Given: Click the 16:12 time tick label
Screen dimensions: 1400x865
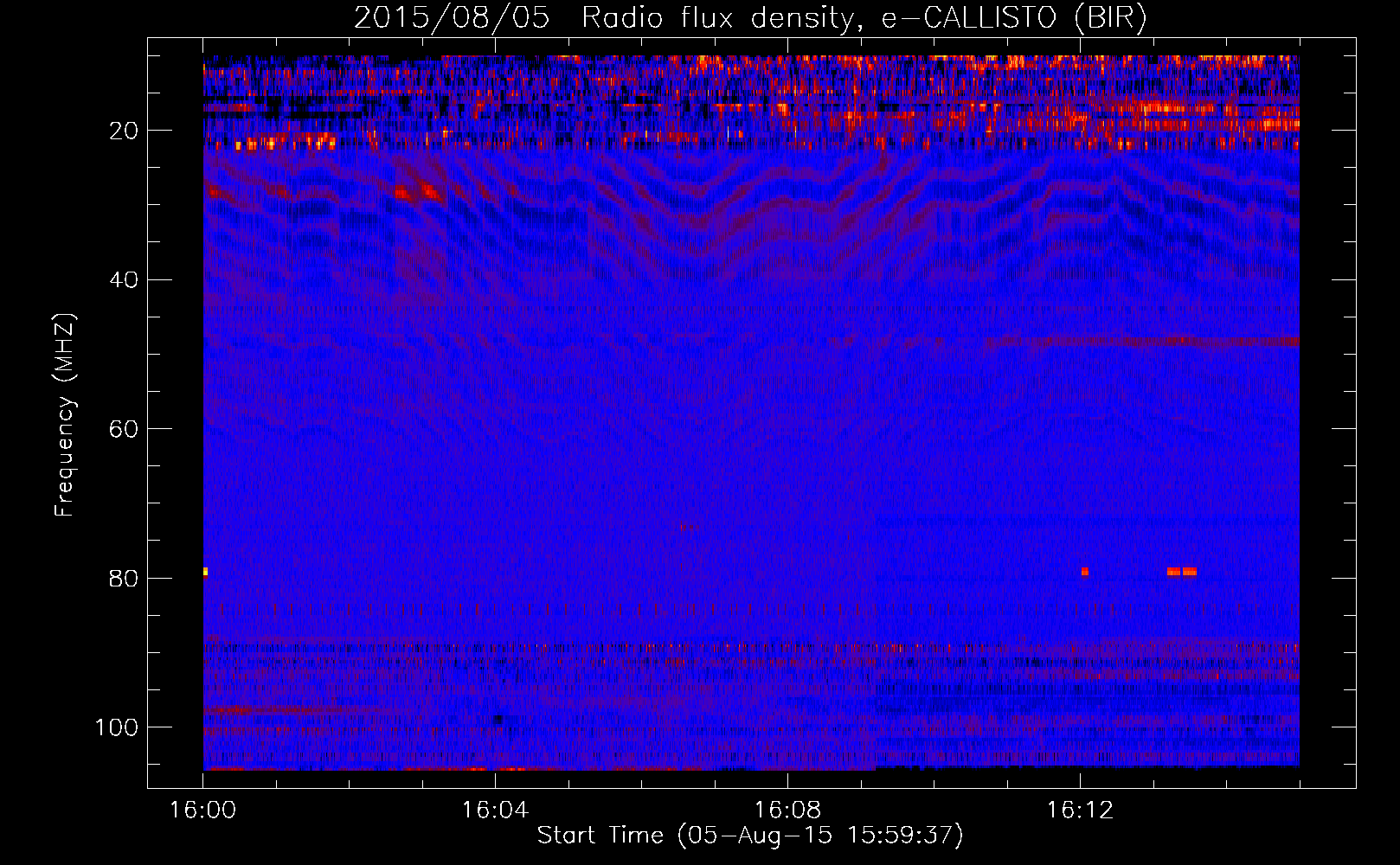Looking at the screenshot, I should [1080, 811].
